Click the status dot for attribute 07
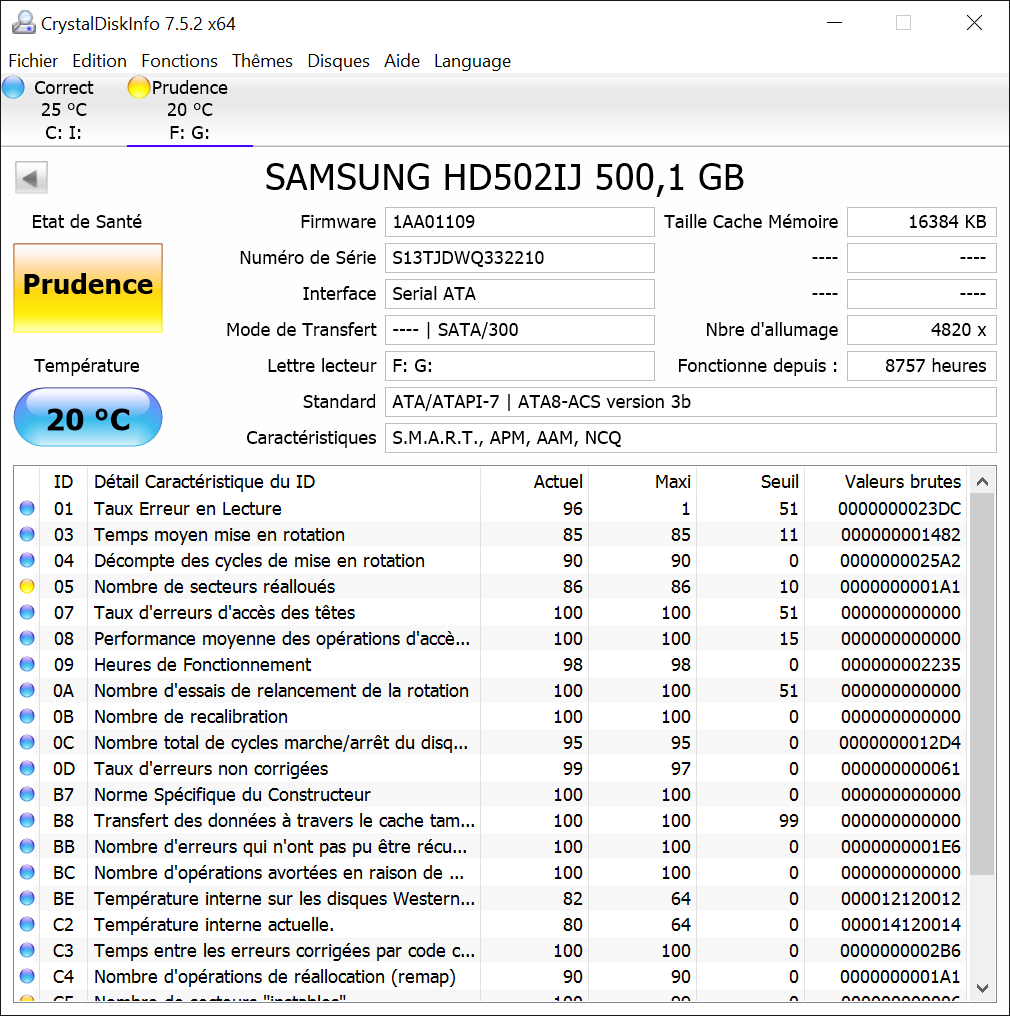Image resolution: width=1010 pixels, height=1016 pixels. pos(27,612)
